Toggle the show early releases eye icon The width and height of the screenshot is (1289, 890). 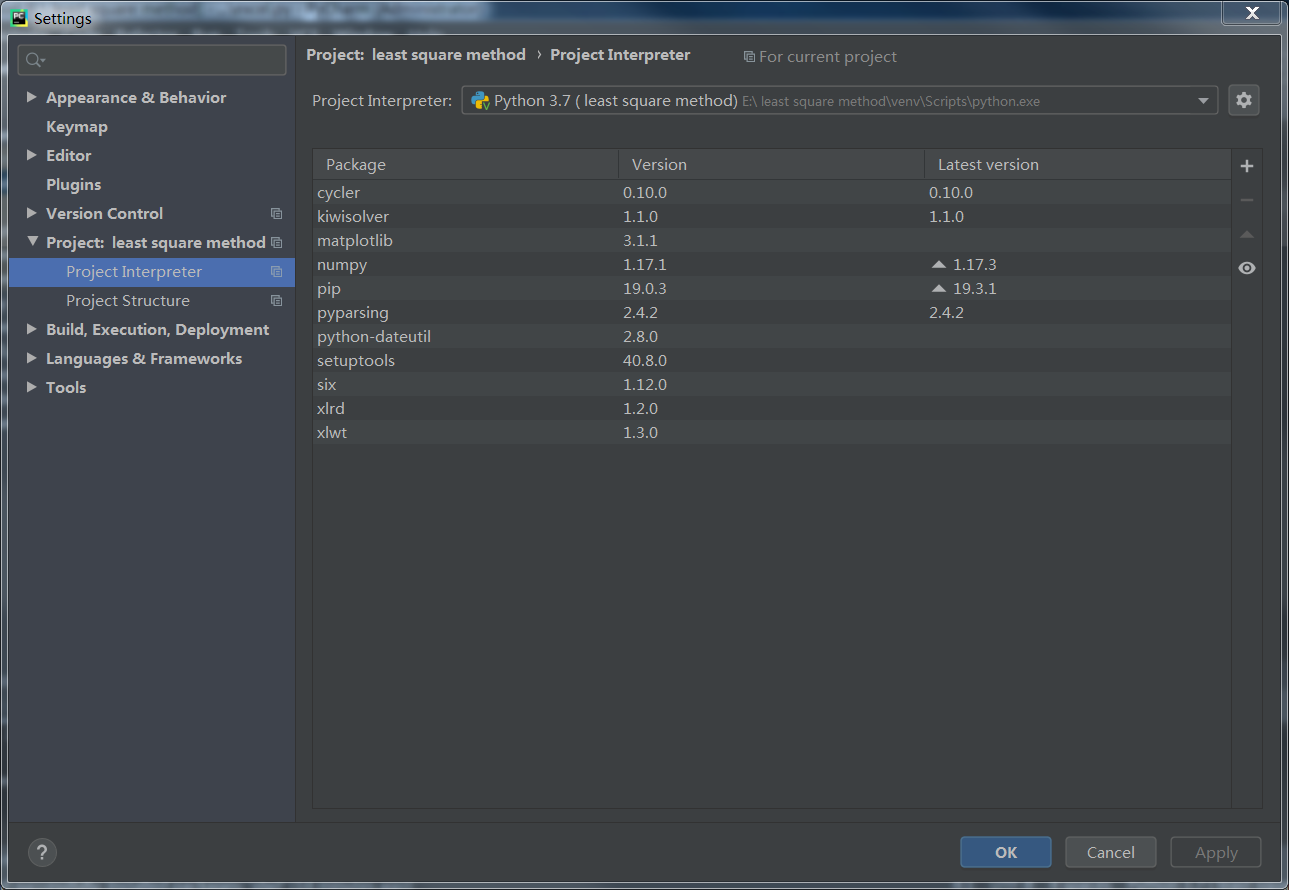point(1246,268)
